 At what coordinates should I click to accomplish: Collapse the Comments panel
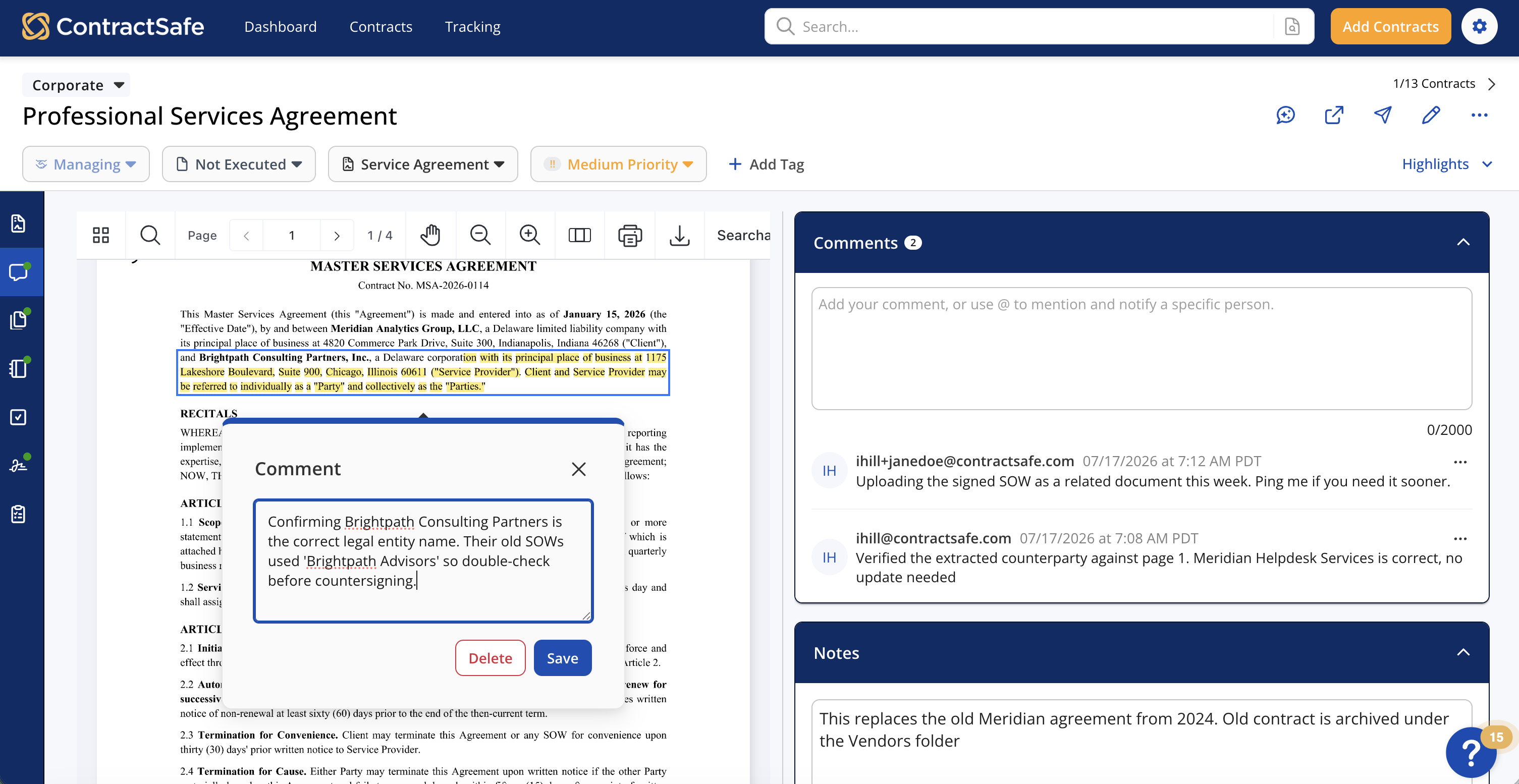point(1463,242)
